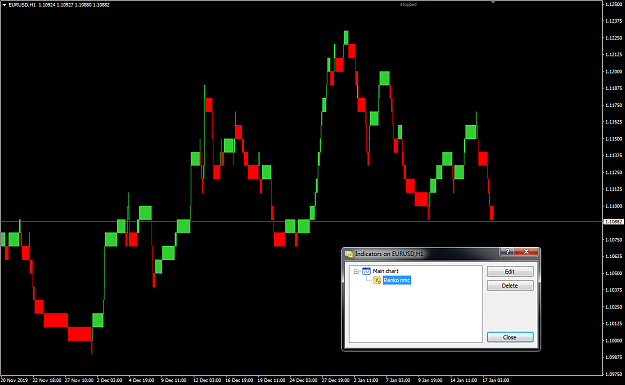Click the Main chart window icon
This screenshot has width=625, height=385.
pos(366,271)
